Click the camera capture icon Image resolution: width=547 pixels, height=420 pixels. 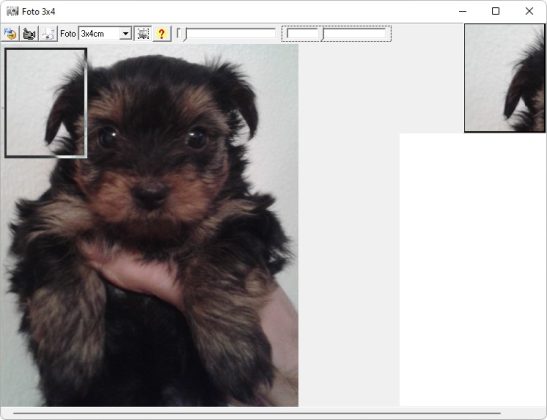pyautogui.click(x=29, y=34)
